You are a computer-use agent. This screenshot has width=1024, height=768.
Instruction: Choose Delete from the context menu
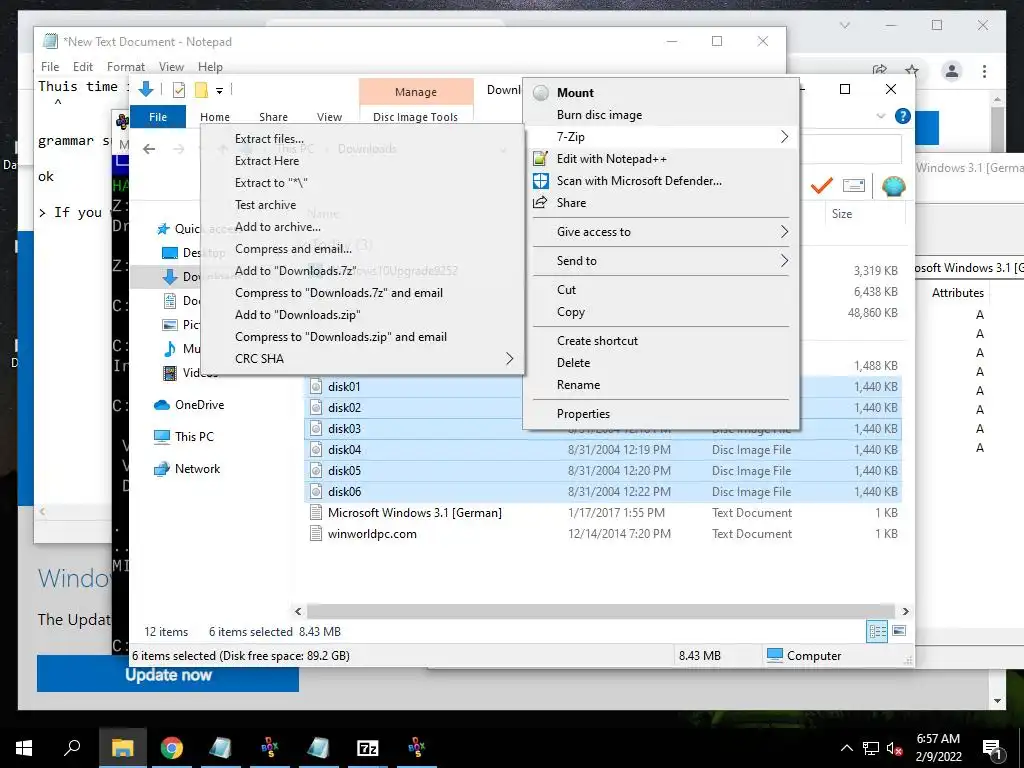coord(661,363)
